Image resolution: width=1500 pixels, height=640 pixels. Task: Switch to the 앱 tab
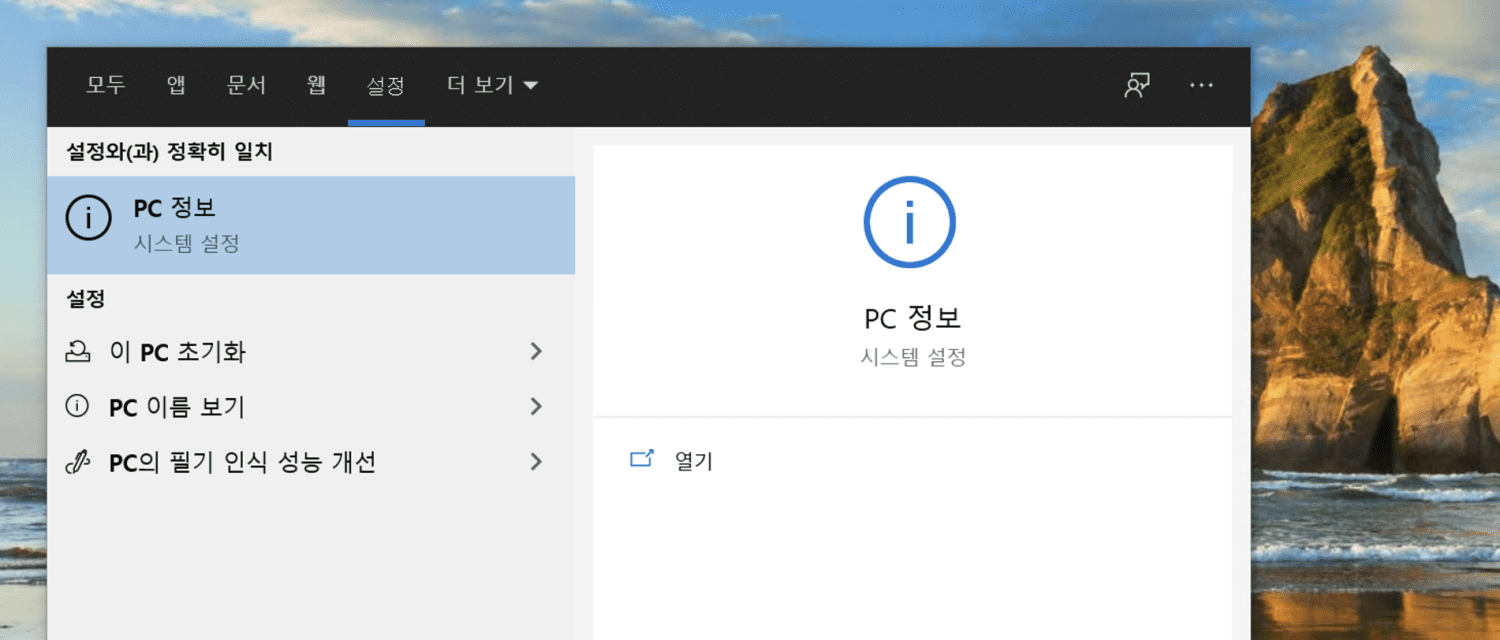176,85
